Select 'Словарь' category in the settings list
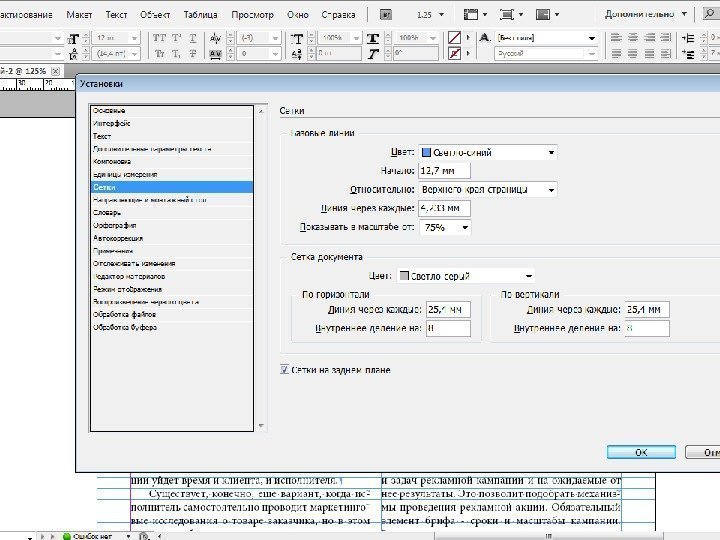The height and width of the screenshot is (540, 720). pos(108,212)
